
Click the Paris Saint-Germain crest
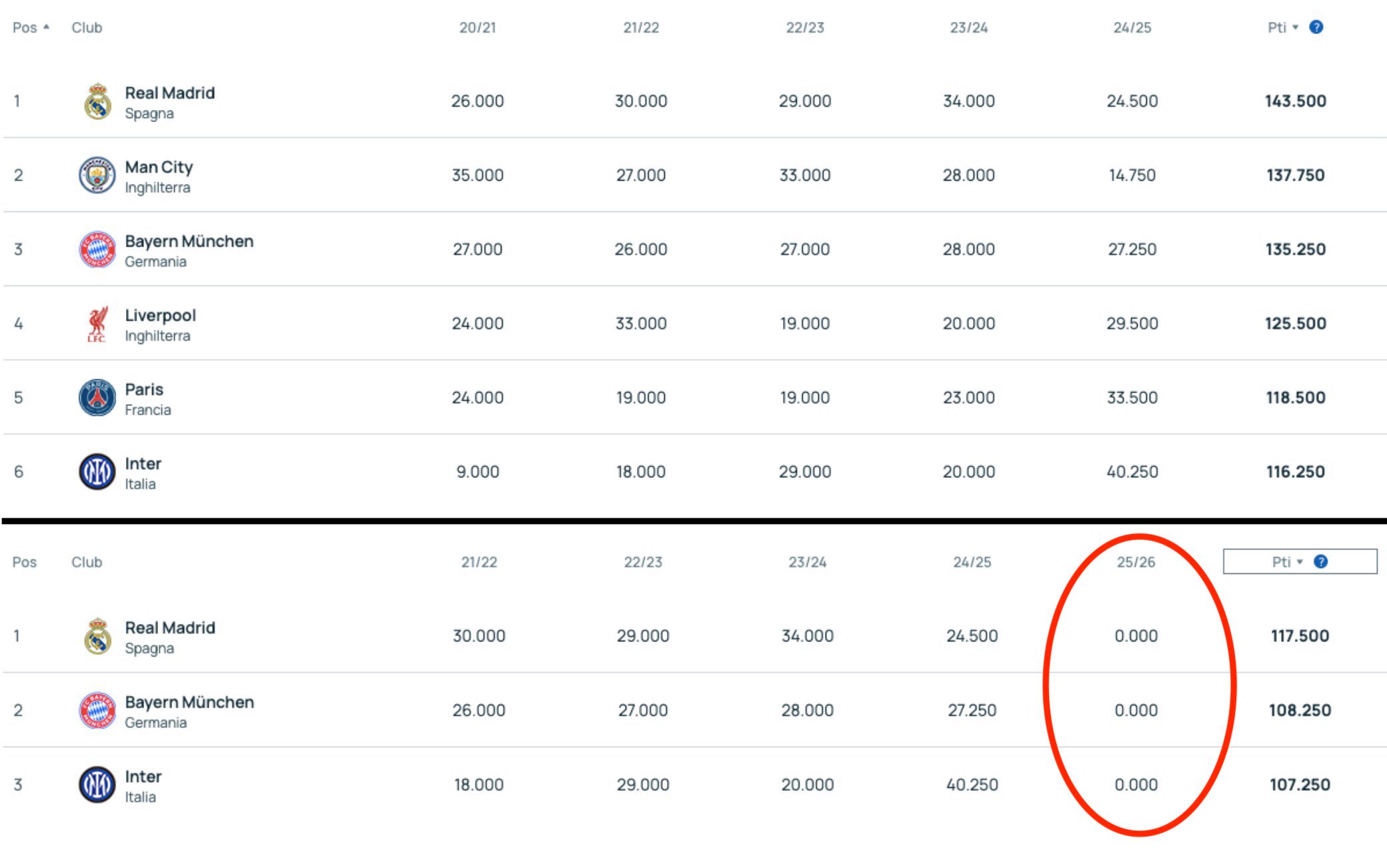(97, 397)
